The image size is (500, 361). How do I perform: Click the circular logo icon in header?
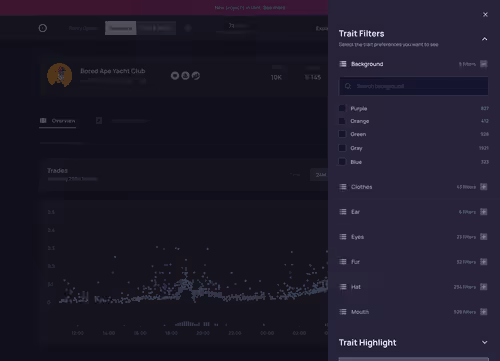click(43, 28)
